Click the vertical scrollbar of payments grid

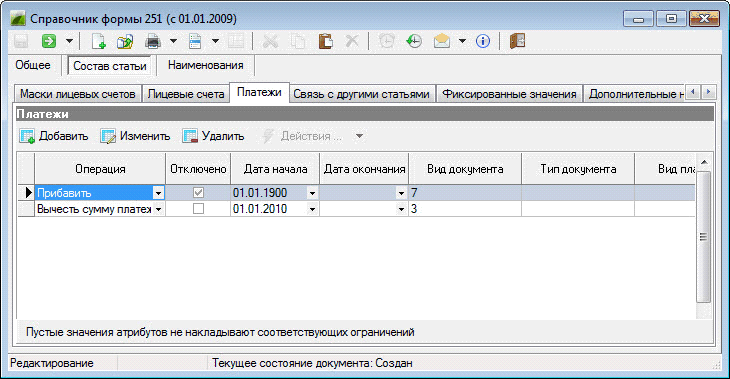click(703, 236)
